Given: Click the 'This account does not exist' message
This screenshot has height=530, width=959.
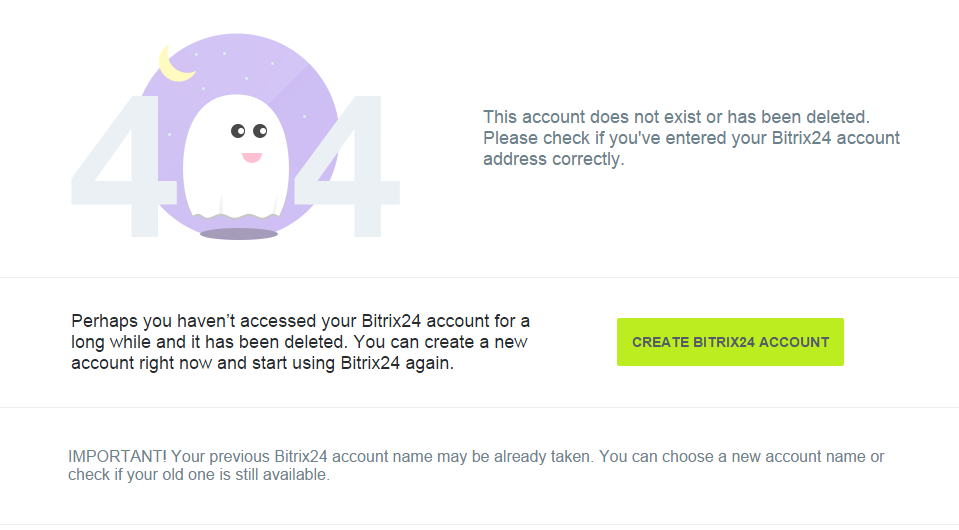Looking at the screenshot, I should pyautogui.click(x=676, y=117).
